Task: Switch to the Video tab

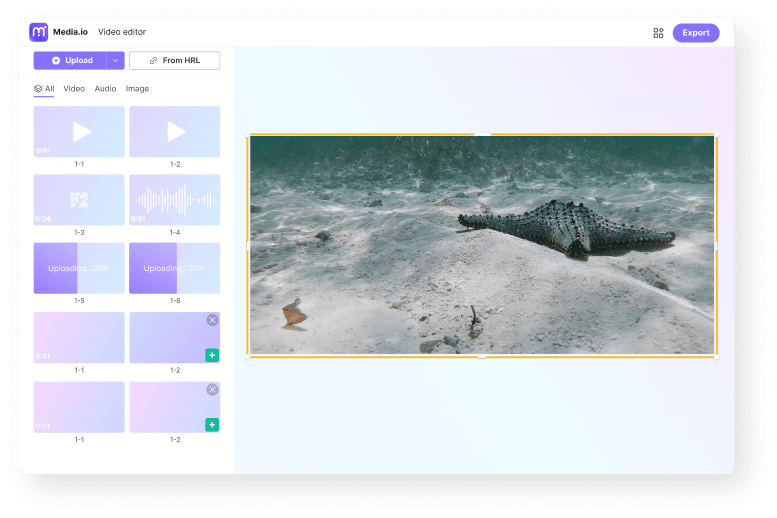Action: (74, 89)
